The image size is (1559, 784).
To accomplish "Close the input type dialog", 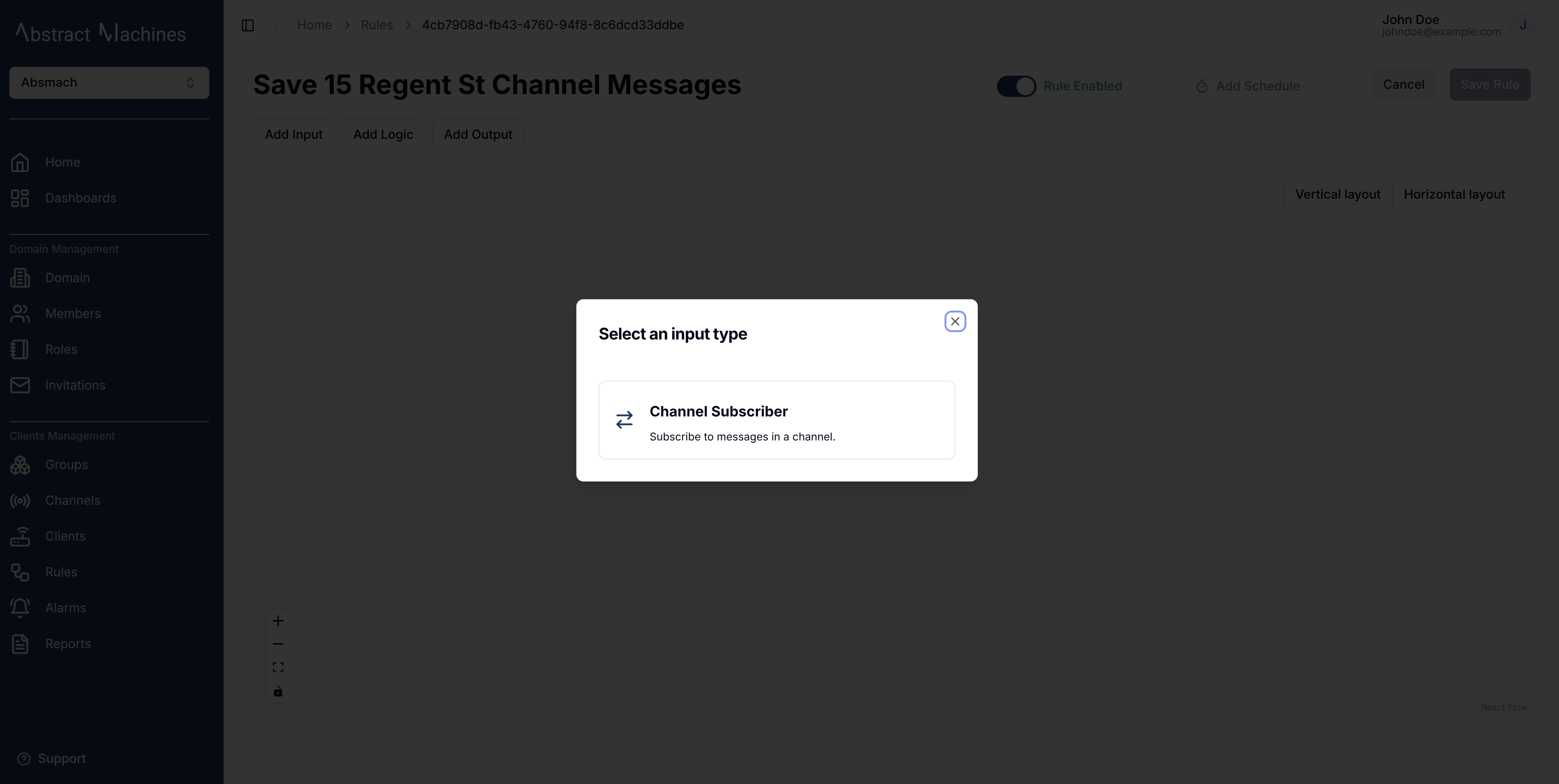I will [x=954, y=321].
